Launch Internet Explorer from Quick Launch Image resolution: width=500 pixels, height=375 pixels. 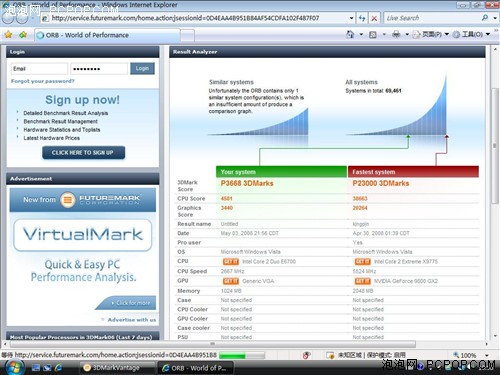[59, 367]
